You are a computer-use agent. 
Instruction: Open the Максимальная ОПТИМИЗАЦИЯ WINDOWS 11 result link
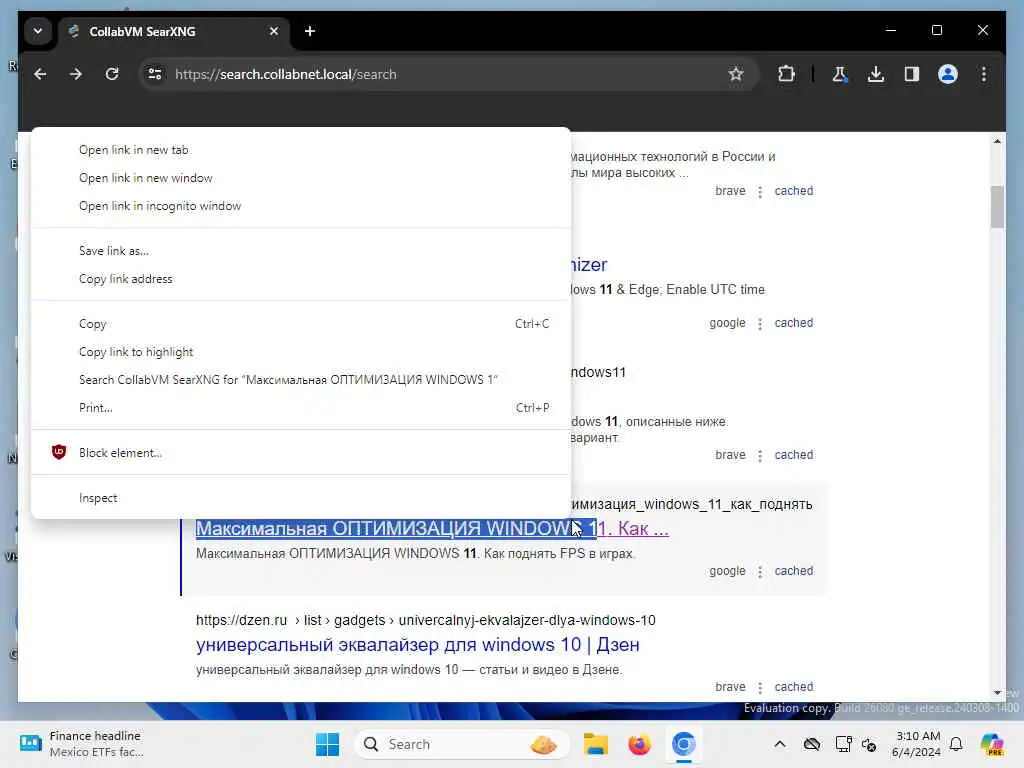(432, 528)
